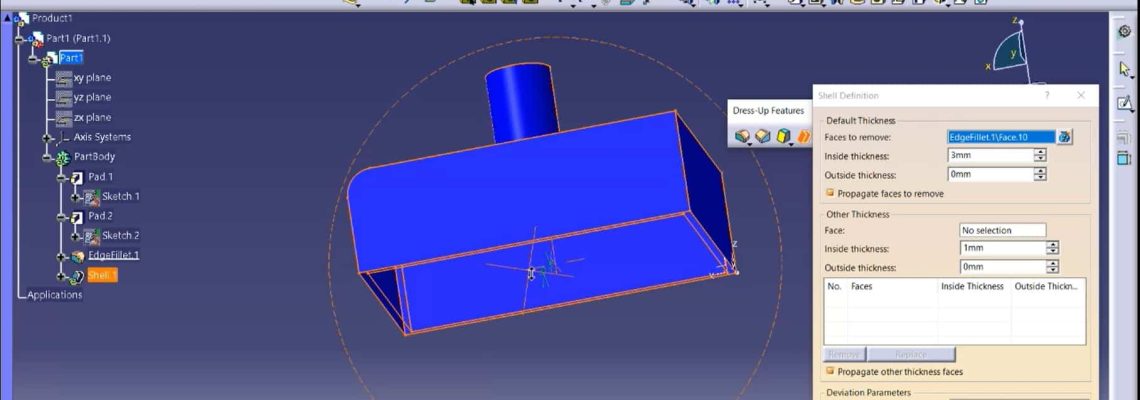Select the Applications tree entry

point(55,295)
